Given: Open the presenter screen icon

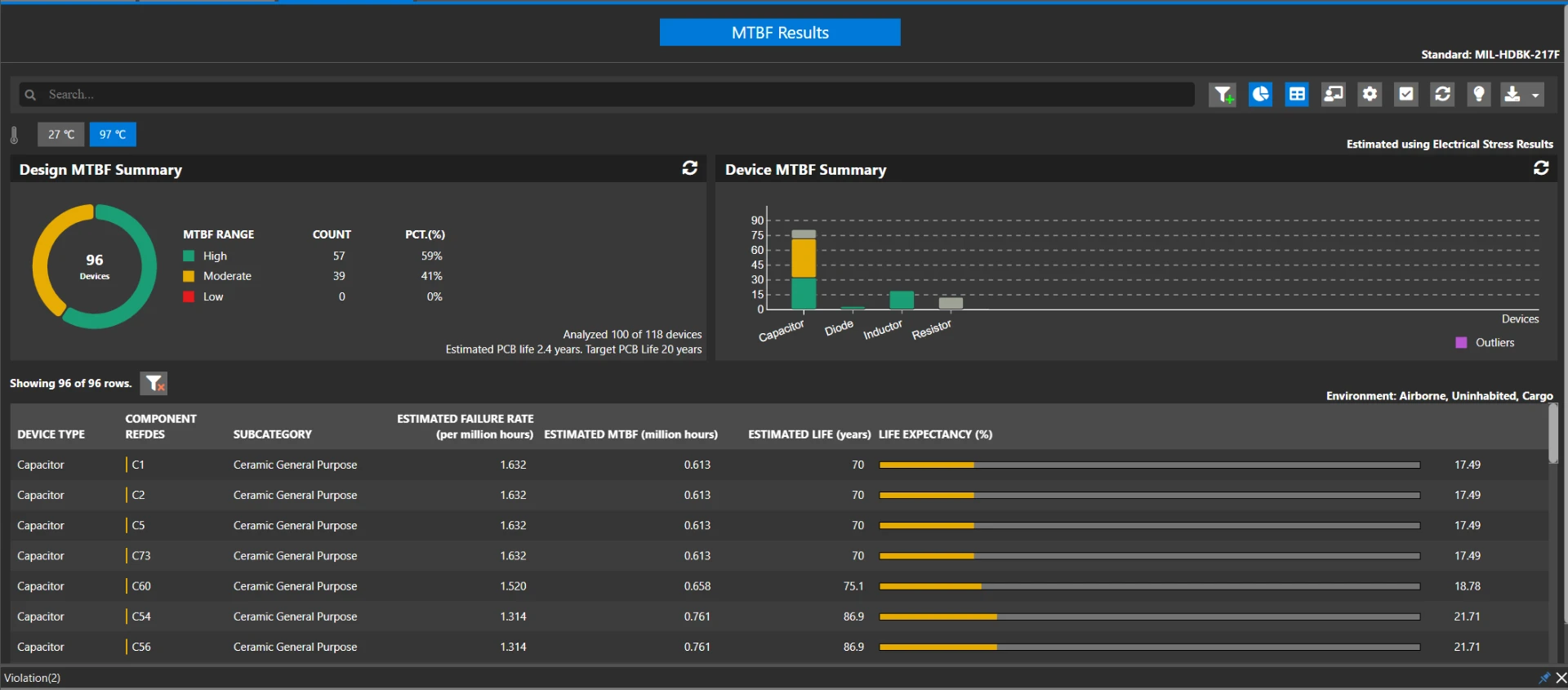Looking at the screenshot, I should tap(1334, 95).
